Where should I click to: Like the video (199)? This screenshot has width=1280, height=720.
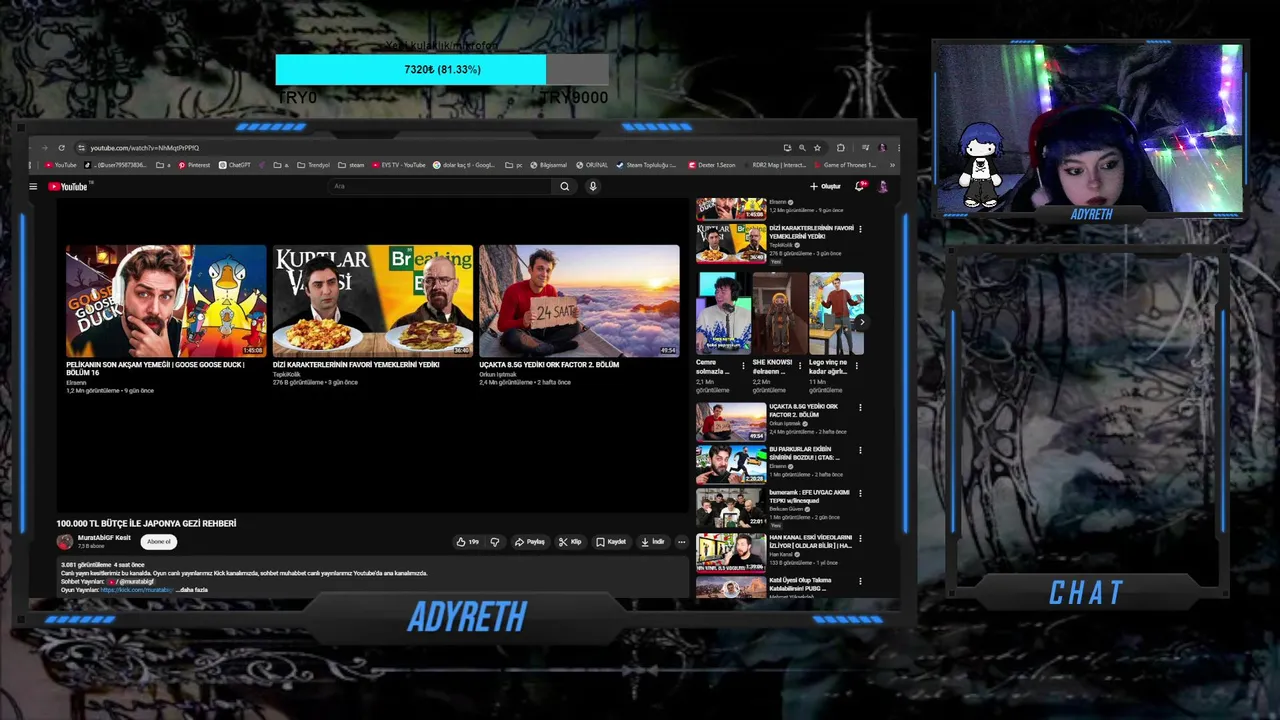pyautogui.click(x=468, y=542)
